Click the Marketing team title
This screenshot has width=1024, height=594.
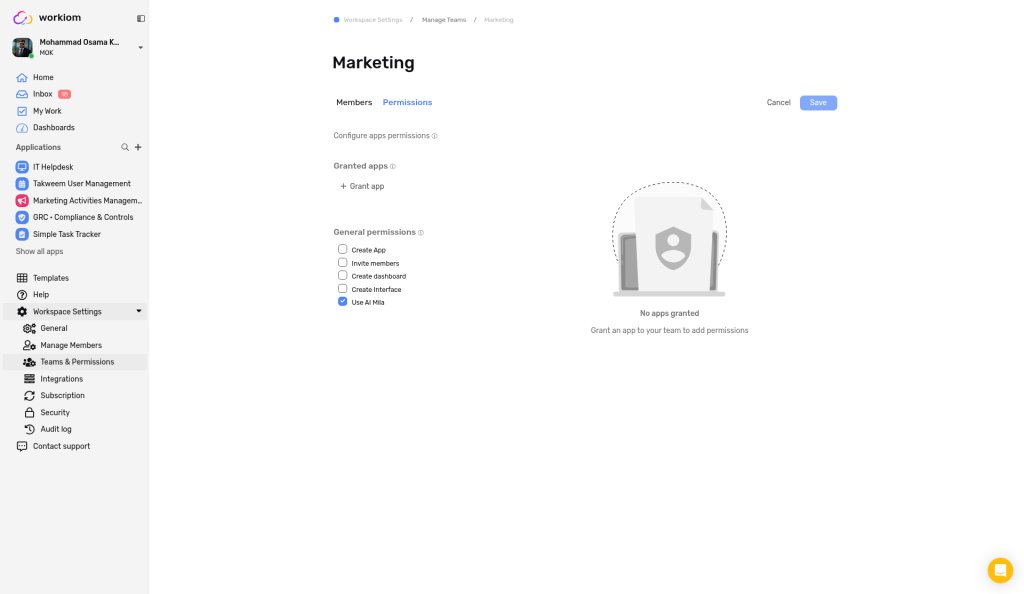pyautogui.click(x=374, y=63)
